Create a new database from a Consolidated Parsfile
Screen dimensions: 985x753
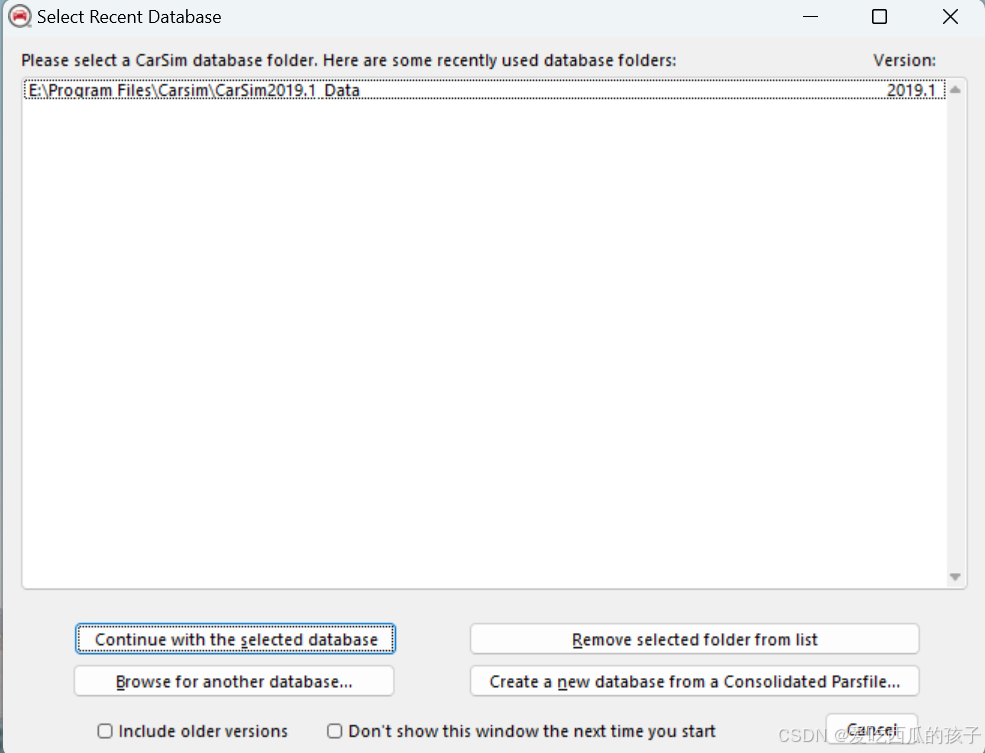[x=694, y=681]
